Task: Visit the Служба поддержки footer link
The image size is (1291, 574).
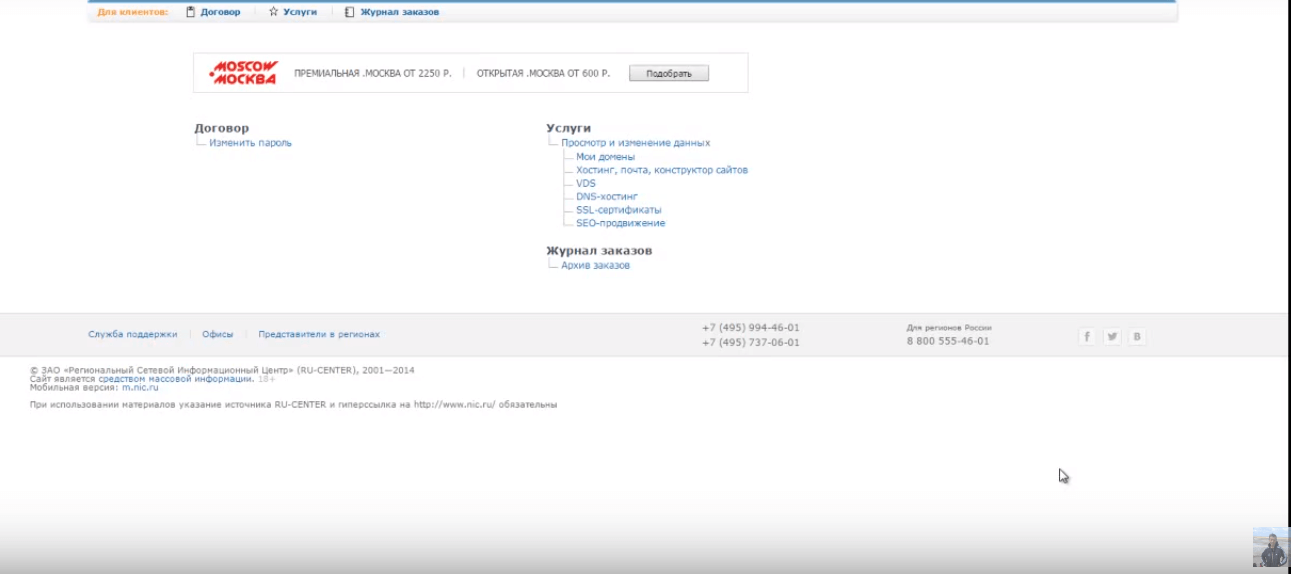Action: pyautogui.click(x=132, y=334)
